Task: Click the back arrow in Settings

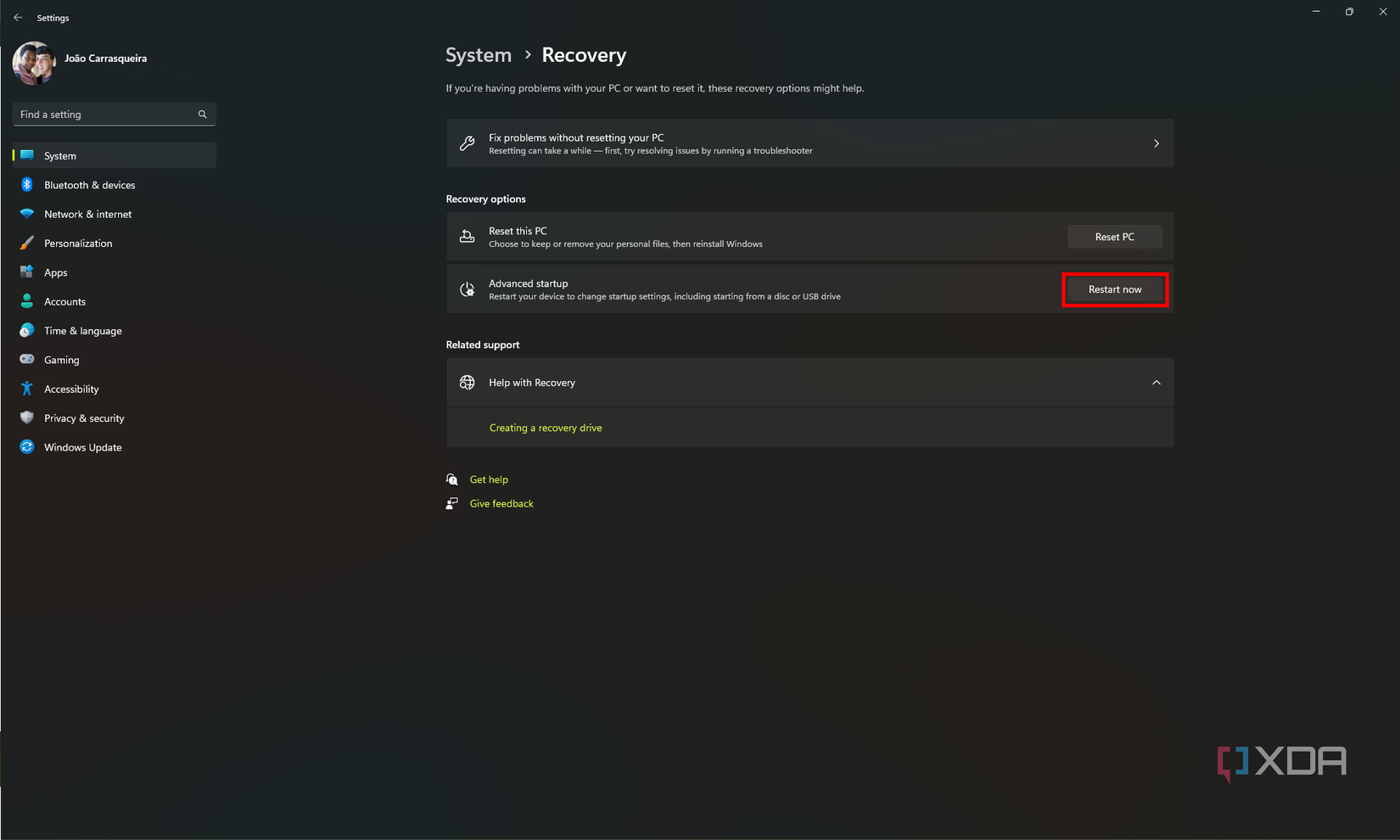Action: pyautogui.click(x=18, y=18)
